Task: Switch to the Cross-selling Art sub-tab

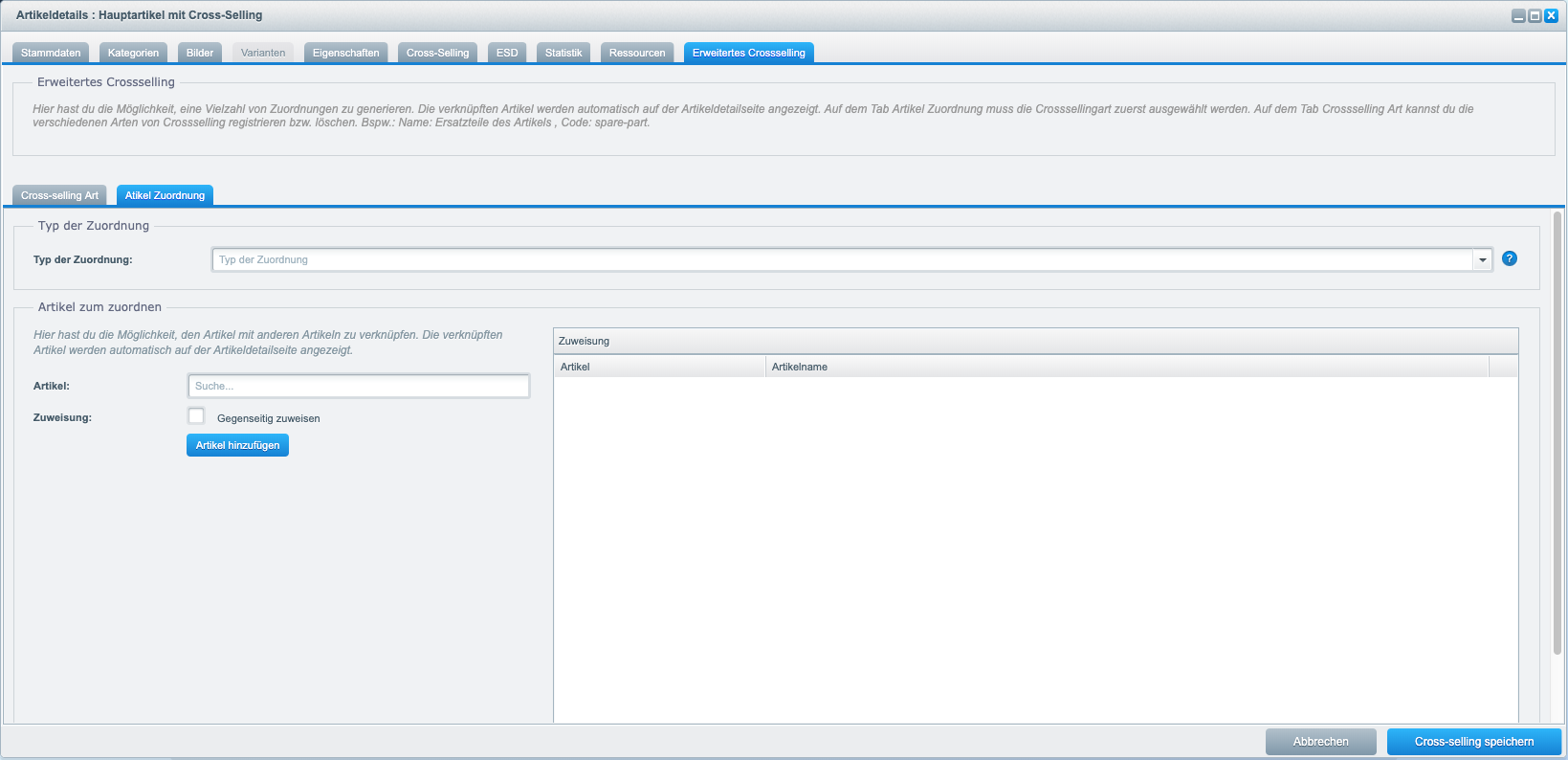Action: coord(59,195)
